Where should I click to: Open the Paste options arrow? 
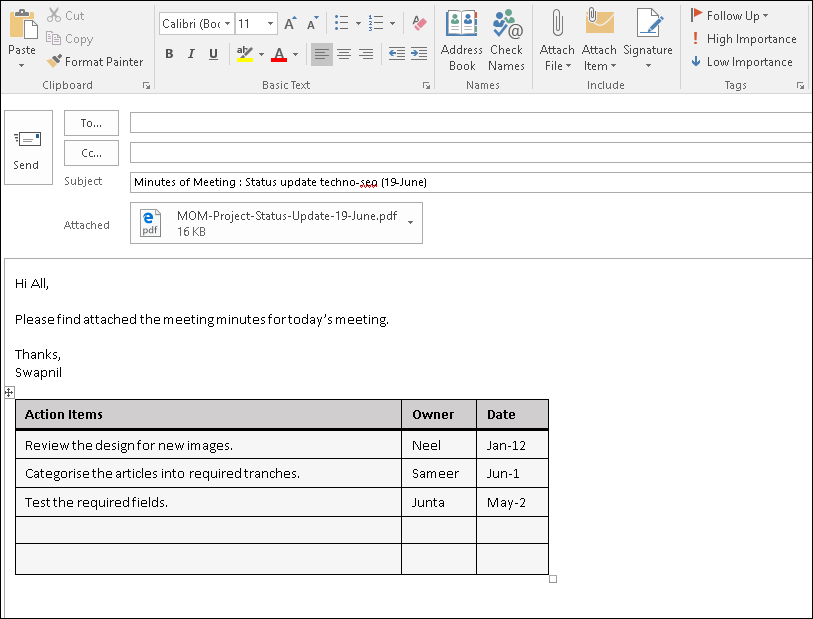click(21, 66)
